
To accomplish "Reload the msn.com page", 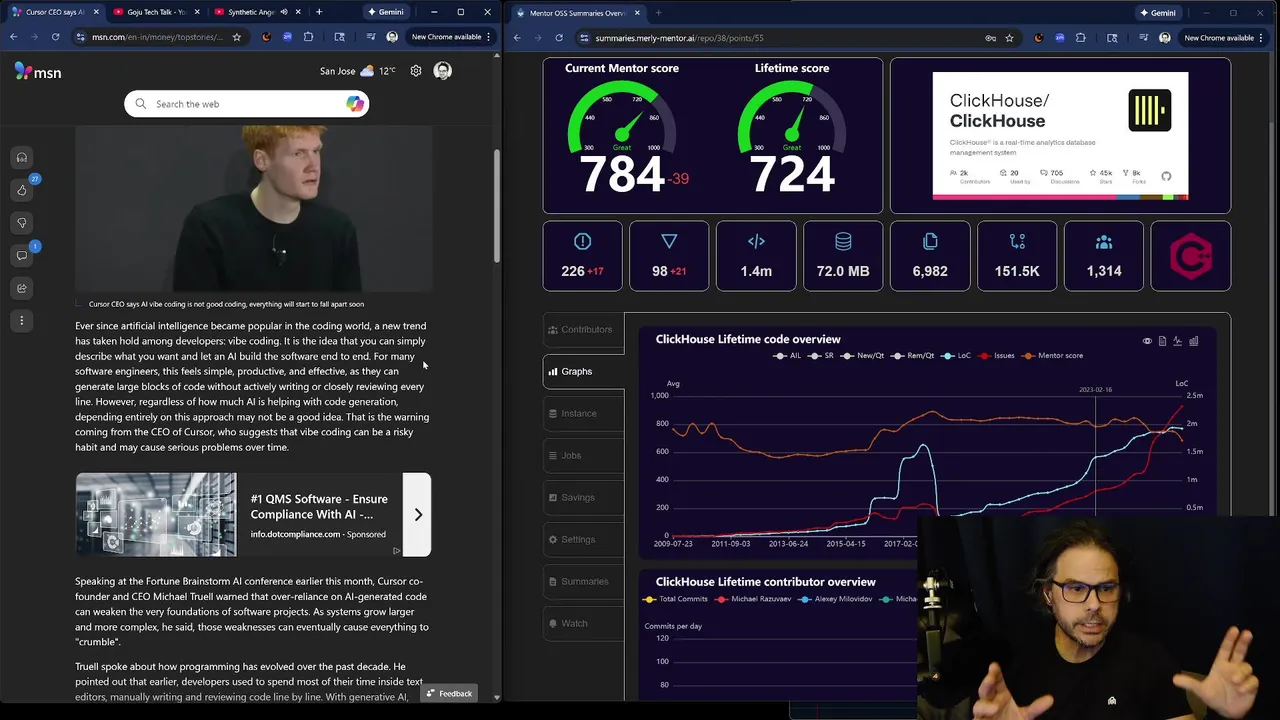I will pos(55,37).
